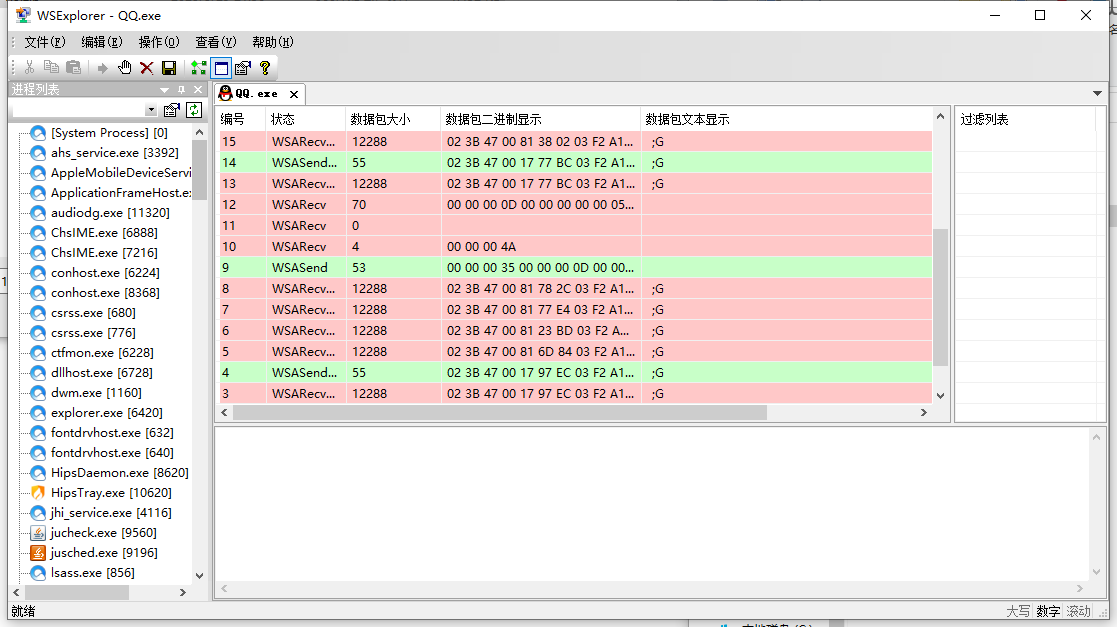This screenshot has height=627, width=1117.
Task: Select packet row number 6
Action: [x=576, y=331]
